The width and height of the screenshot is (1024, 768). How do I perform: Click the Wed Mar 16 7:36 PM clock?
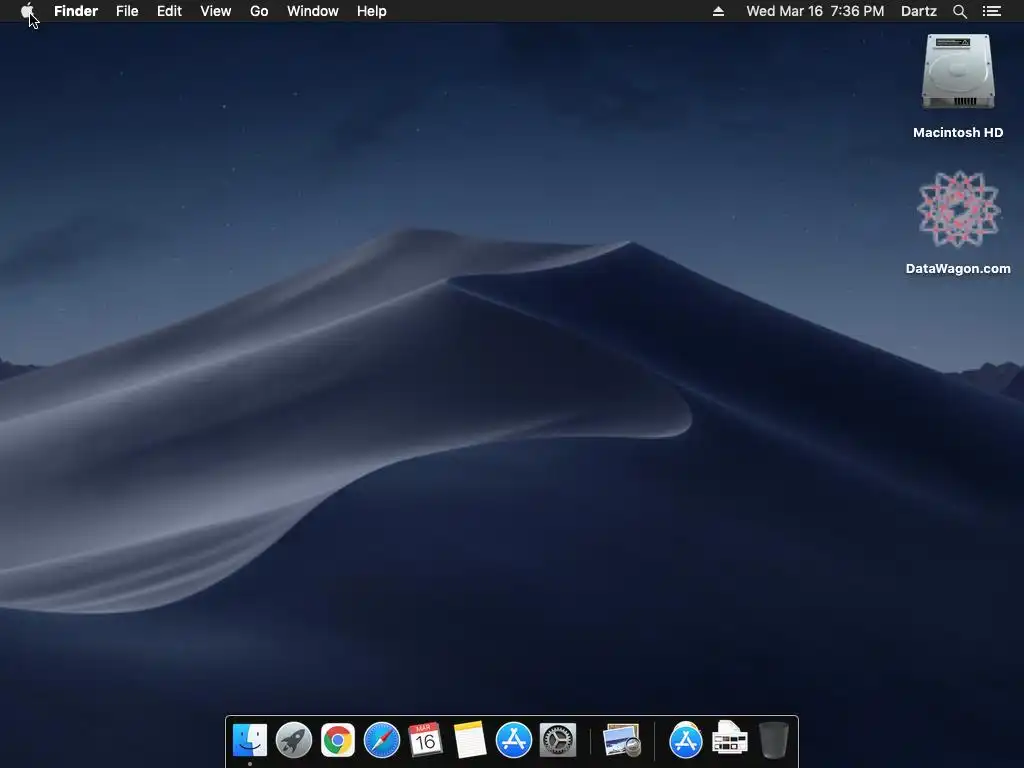click(815, 11)
